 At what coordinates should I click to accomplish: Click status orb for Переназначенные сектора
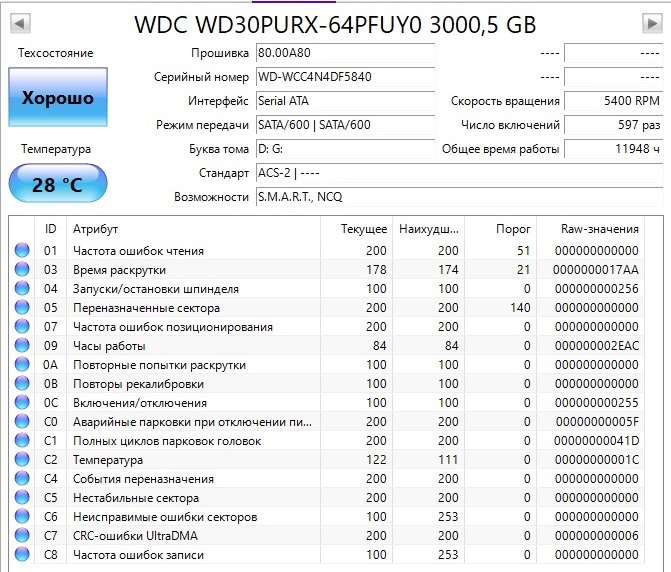click(22, 308)
